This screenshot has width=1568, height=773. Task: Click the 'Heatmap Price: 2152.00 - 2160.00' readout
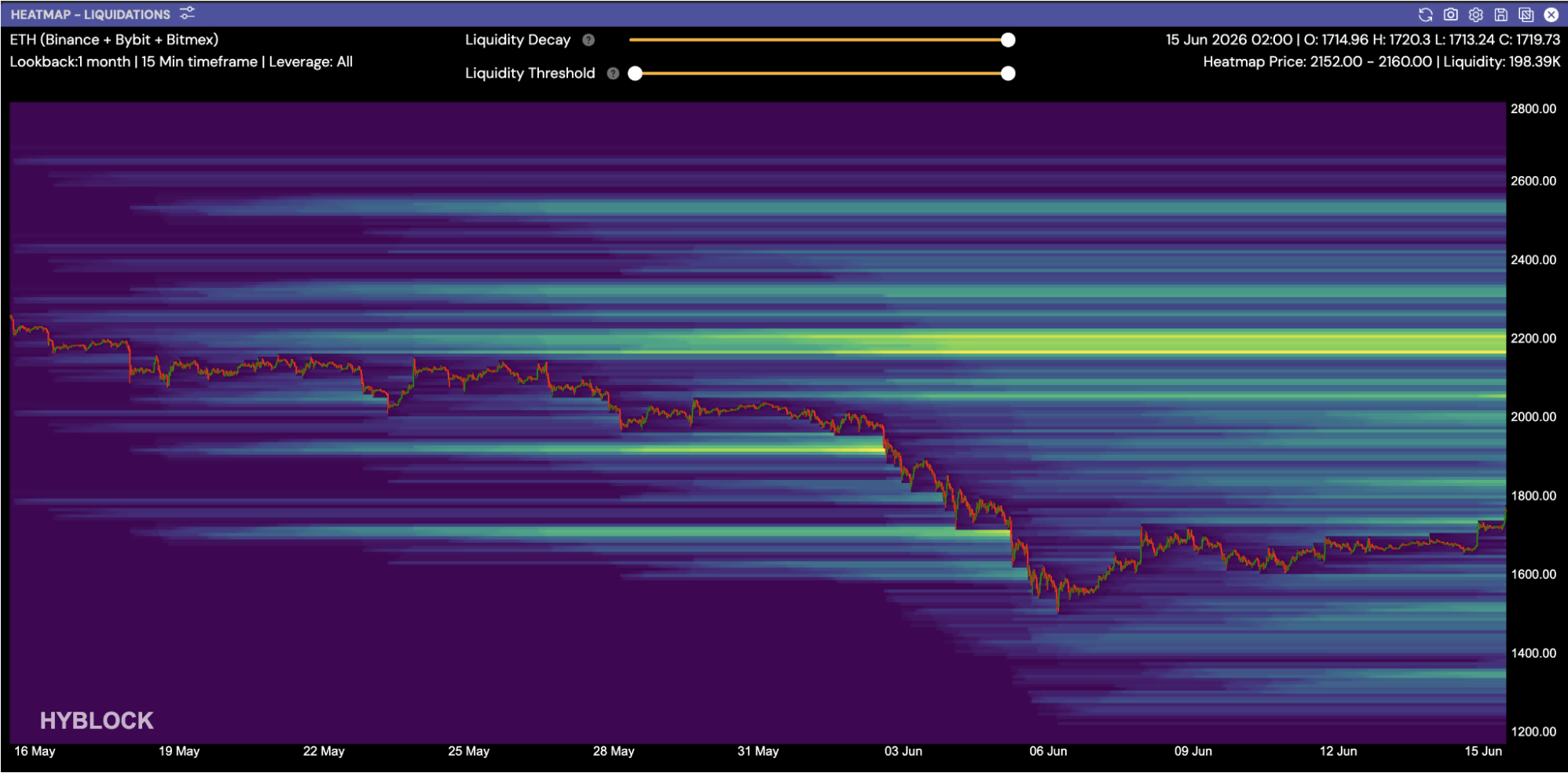tap(1382, 61)
